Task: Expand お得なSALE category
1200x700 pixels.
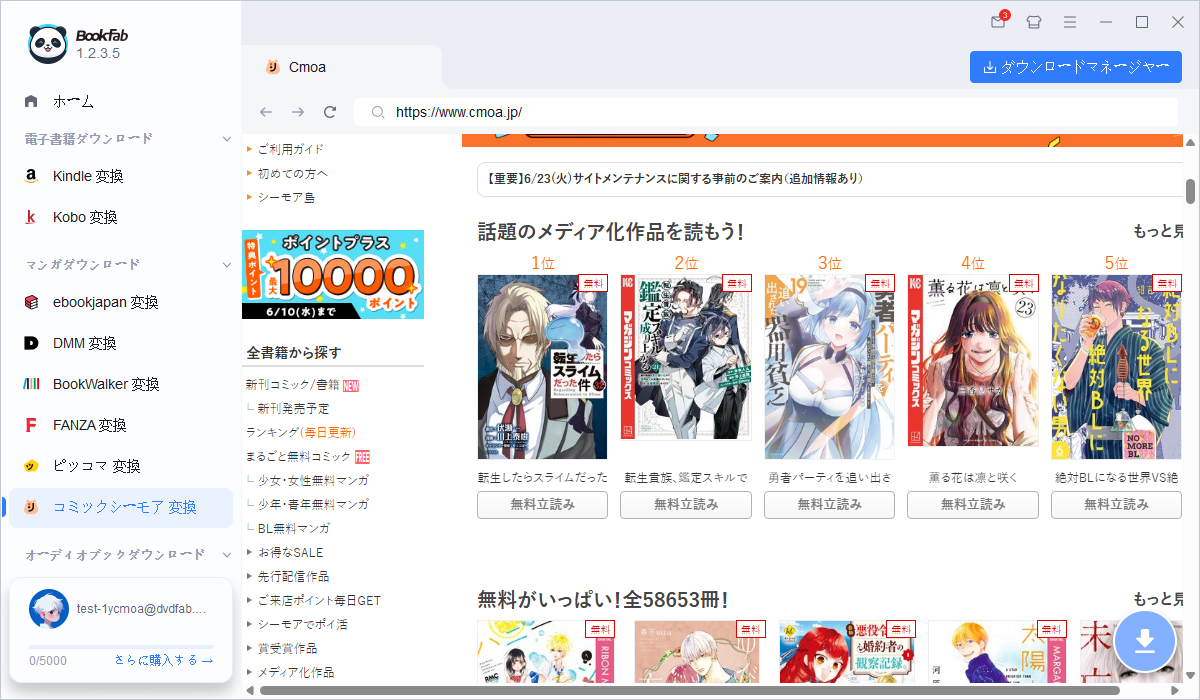Action: click(x=249, y=552)
